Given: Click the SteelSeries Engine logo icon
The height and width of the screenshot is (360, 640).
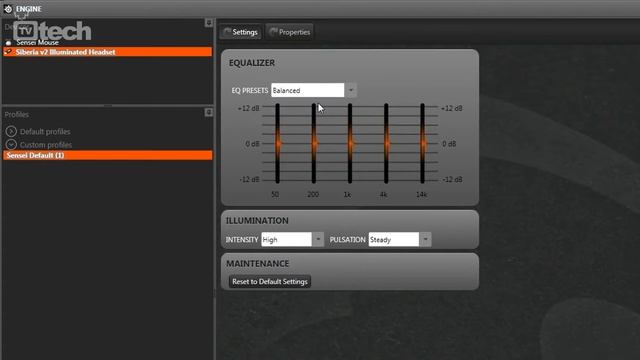Looking at the screenshot, I should click(x=8, y=9).
